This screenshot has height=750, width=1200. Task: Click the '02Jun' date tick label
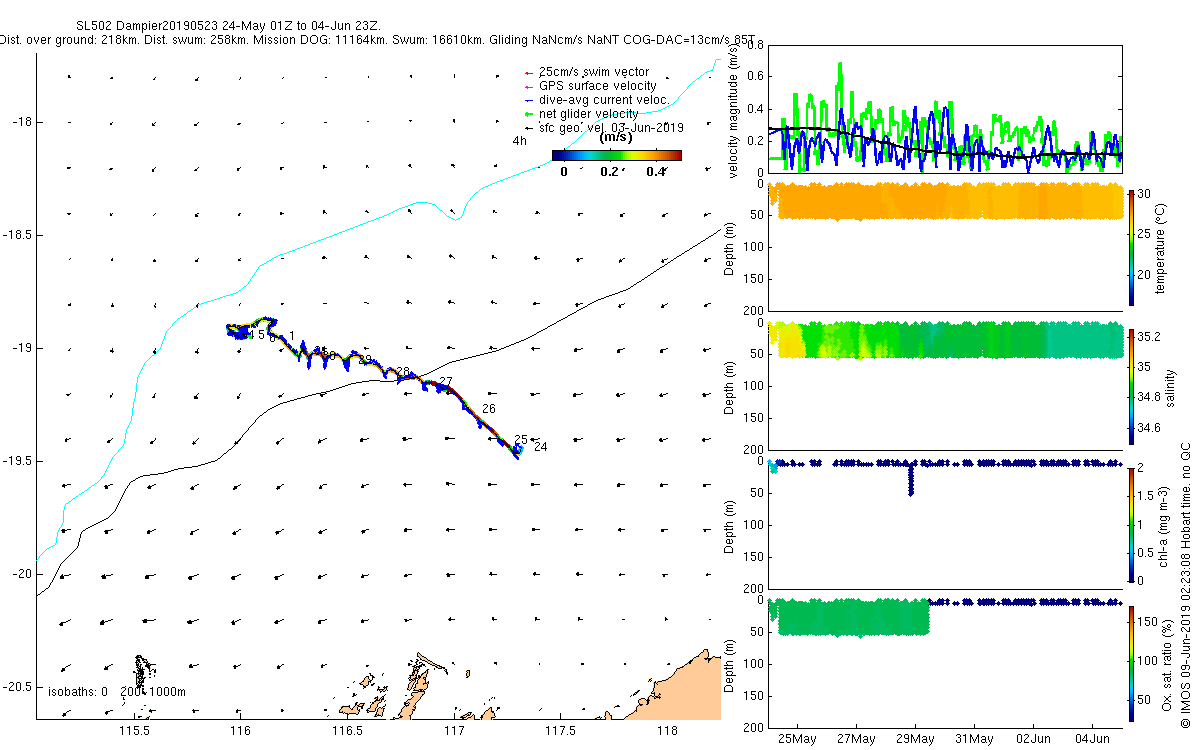click(1033, 739)
